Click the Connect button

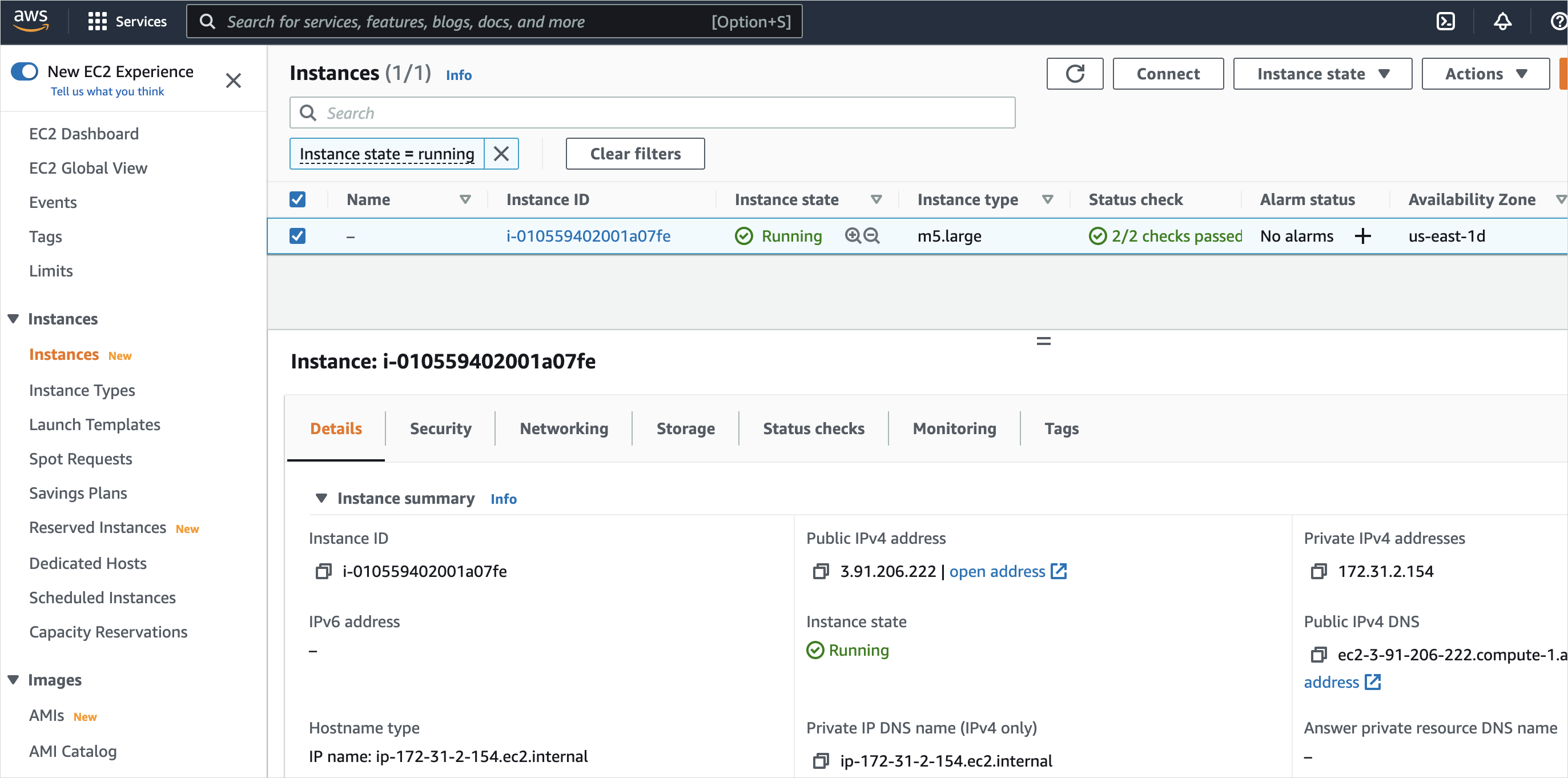[x=1168, y=74]
